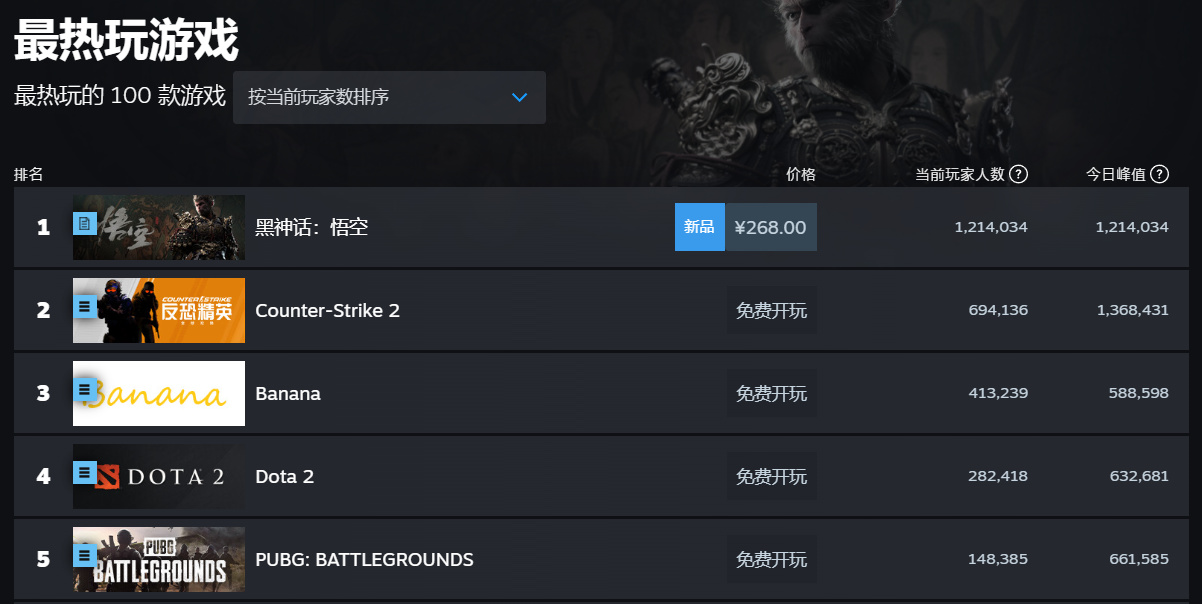Image resolution: width=1202 pixels, height=604 pixels.
Task: Click 免费开玩 for PUBG: BATTLEGROUNDS
Action: pyautogui.click(x=771, y=559)
